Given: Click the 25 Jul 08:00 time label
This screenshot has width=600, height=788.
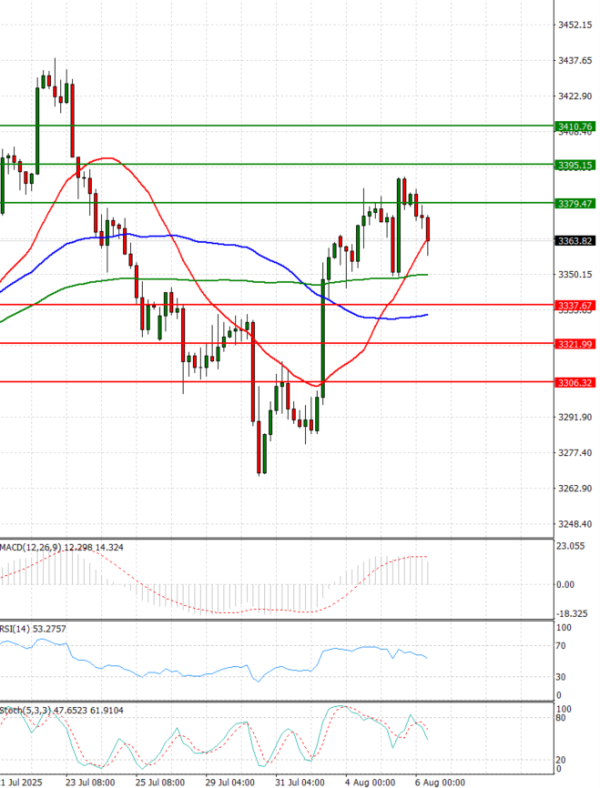Looking at the screenshot, I should coord(160,782).
